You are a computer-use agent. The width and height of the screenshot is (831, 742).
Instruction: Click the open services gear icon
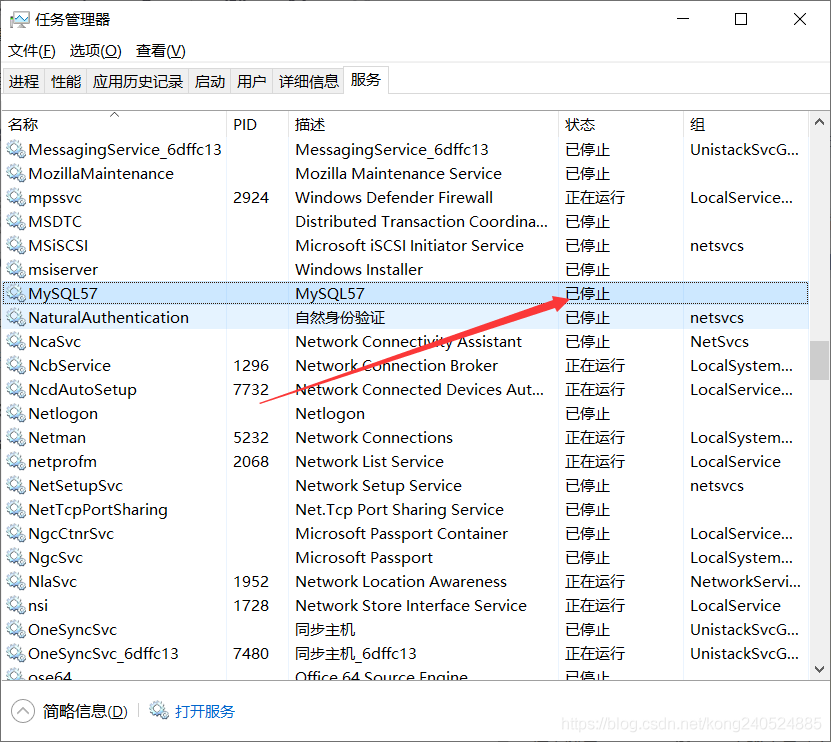(159, 711)
